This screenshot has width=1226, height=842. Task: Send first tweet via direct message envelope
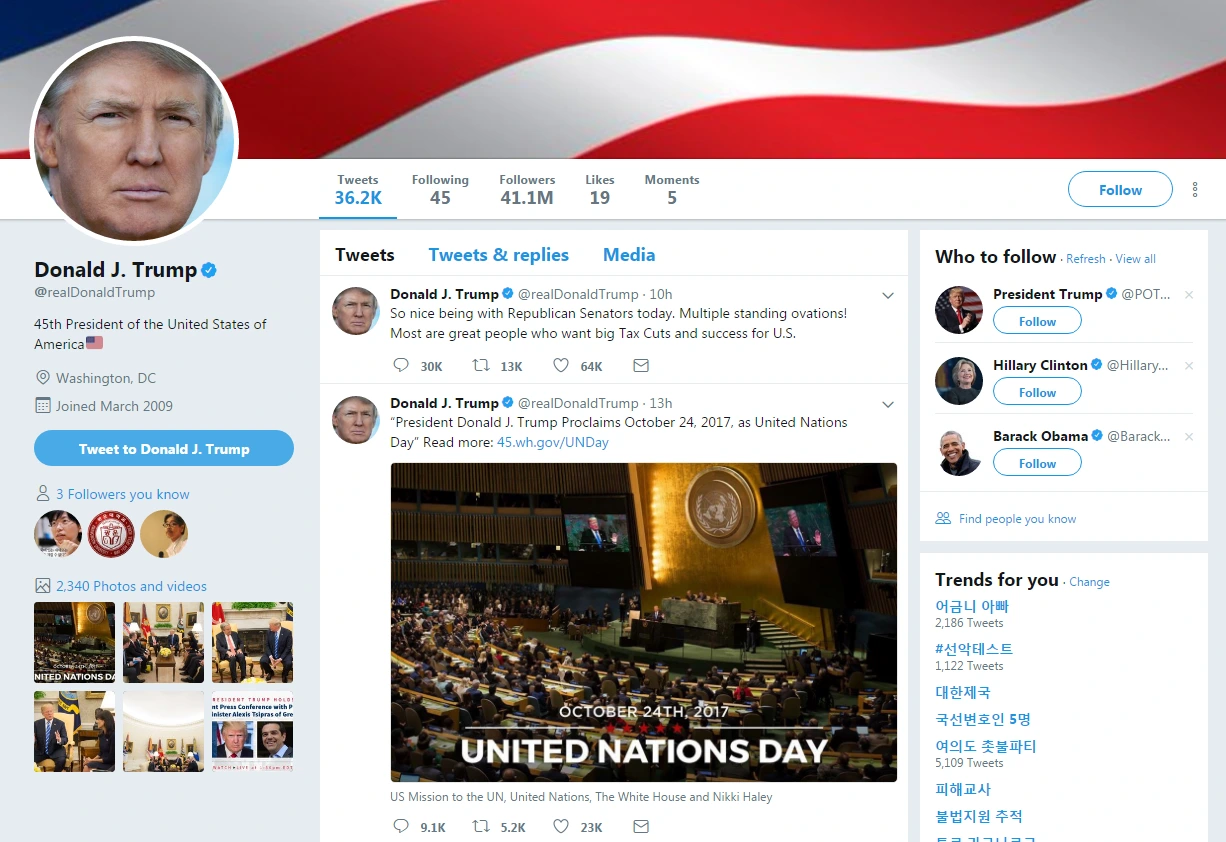(641, 366)
